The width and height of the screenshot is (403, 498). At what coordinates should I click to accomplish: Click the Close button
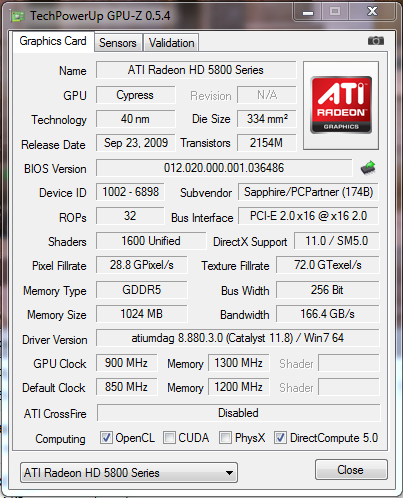[351, 470]
